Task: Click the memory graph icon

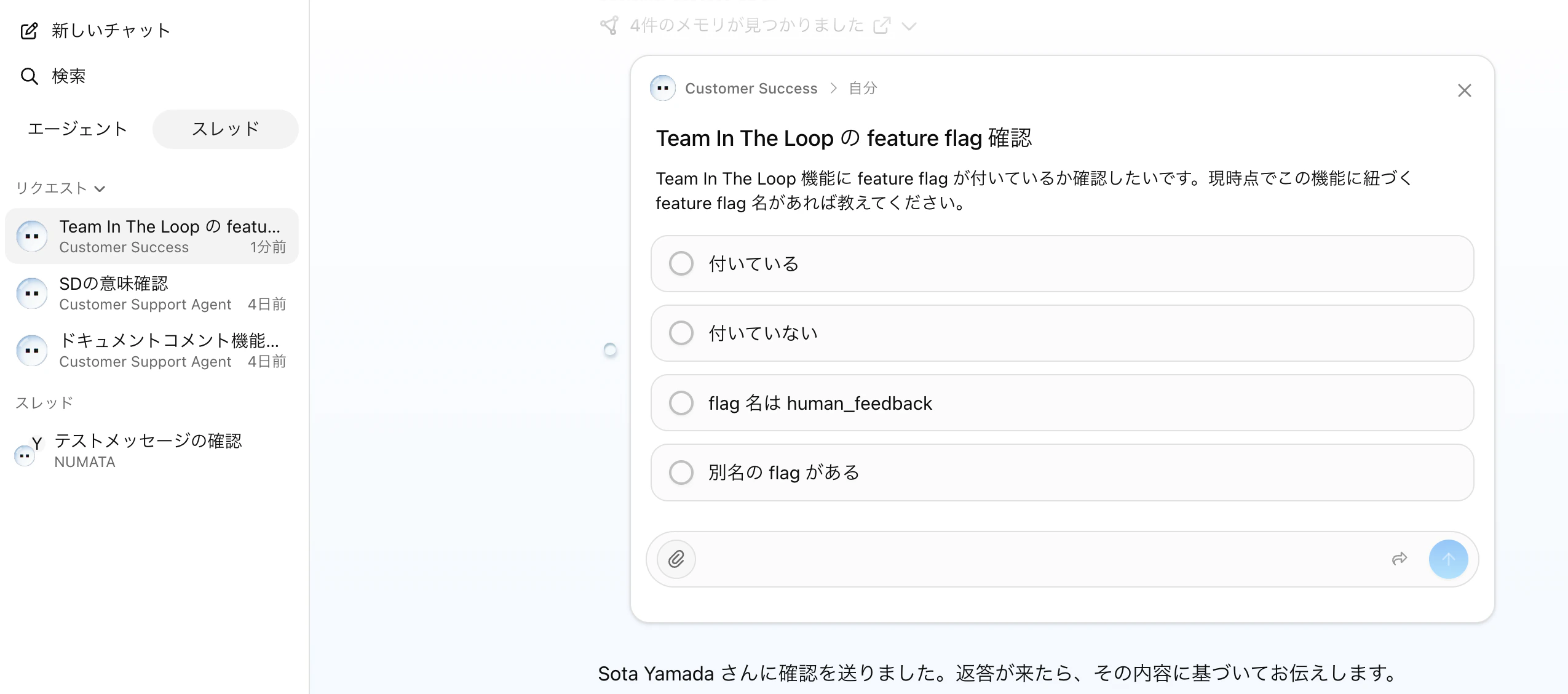Action: (609, 25)
